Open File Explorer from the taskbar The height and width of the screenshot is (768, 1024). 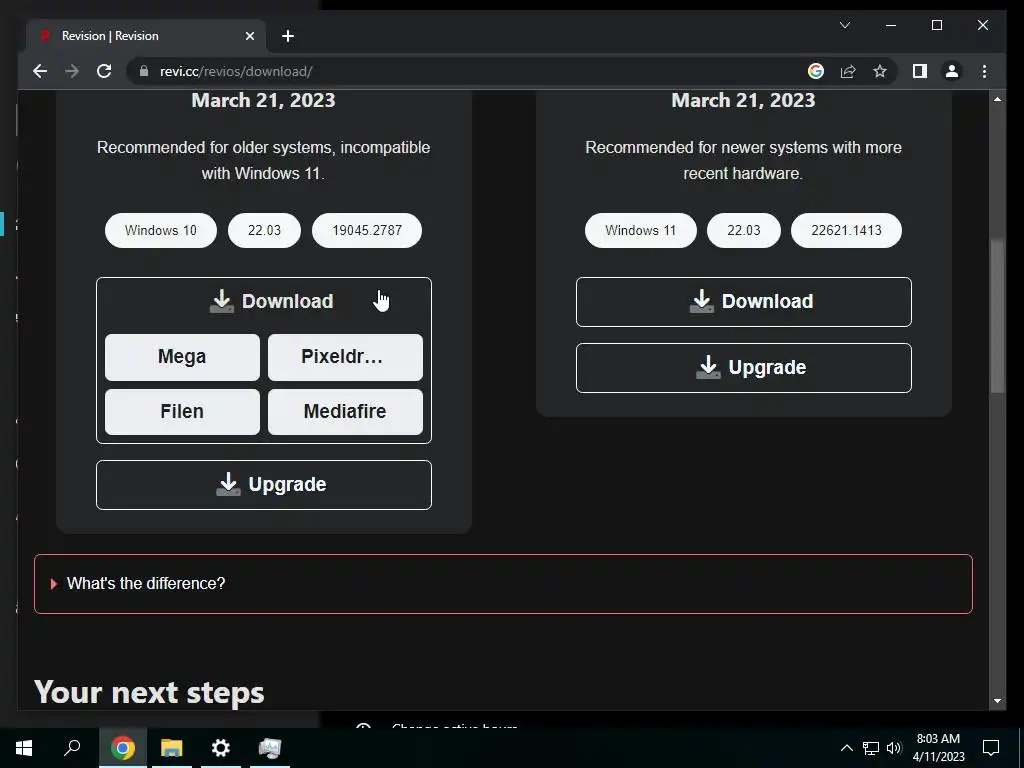172,748
